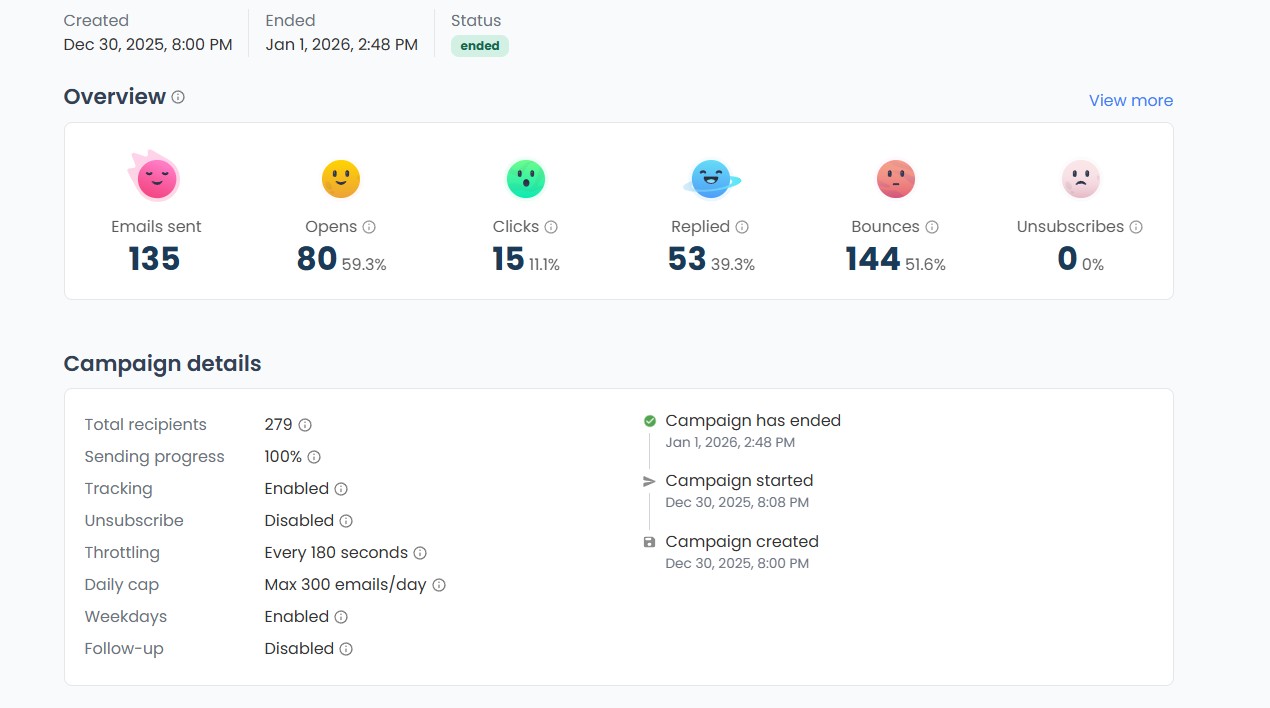Click the green ended status badge

[x=480, y=46]
